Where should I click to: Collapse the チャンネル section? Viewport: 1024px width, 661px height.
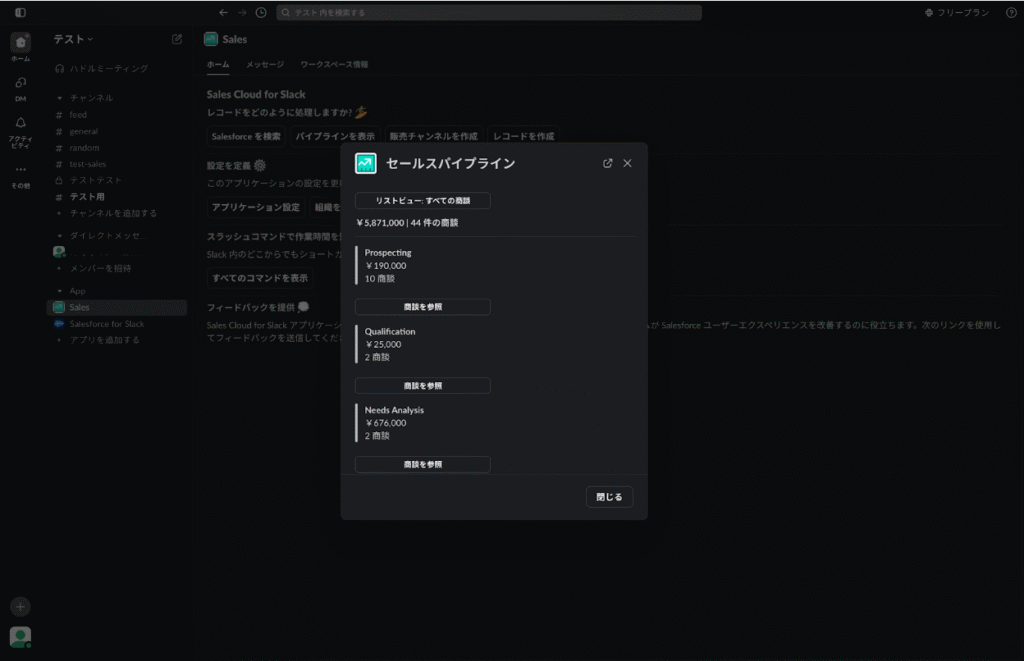tap(60, 98)
